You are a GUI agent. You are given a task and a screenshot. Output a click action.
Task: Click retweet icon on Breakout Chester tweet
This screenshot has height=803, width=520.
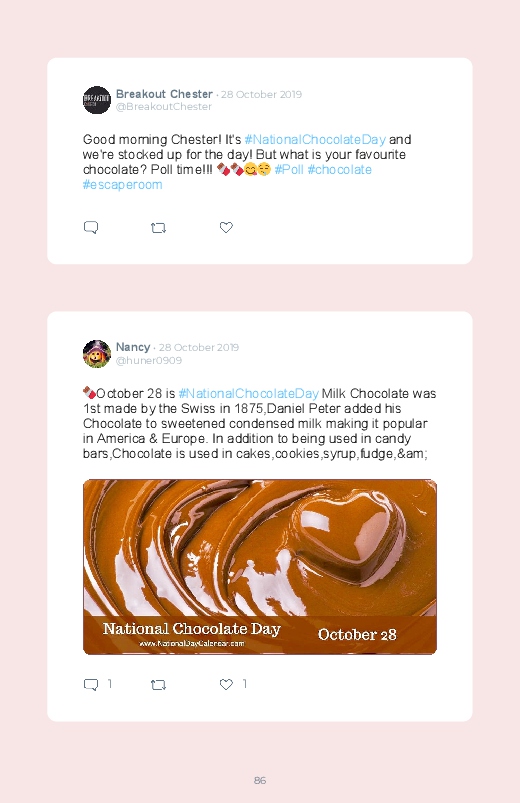[158, 228]
